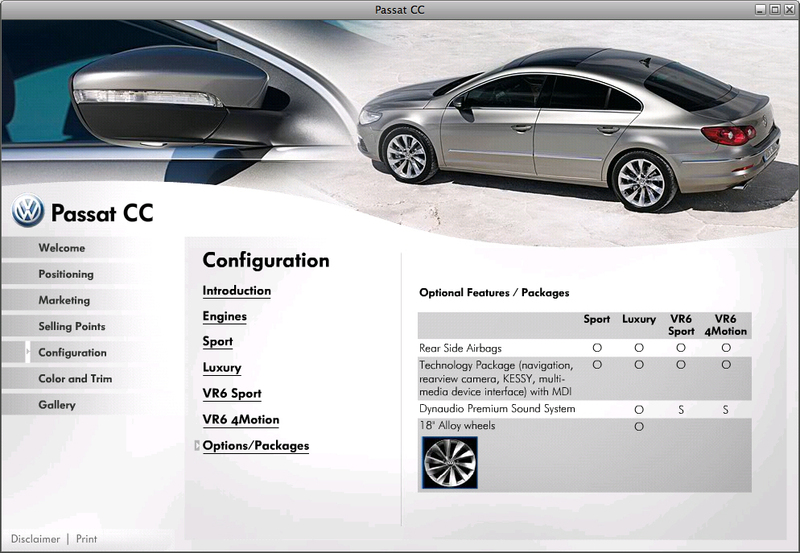Viewport: 800px width, 553px height.
Task: Click Rear Side Airbags circle under VR6 Sport
Action: coord(681,348)
